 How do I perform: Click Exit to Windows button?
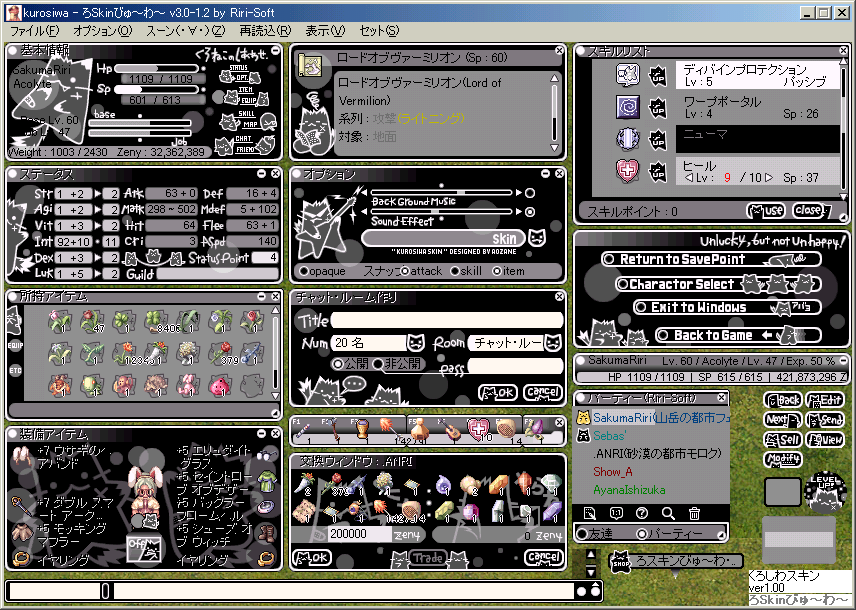[x=727, y=307]
